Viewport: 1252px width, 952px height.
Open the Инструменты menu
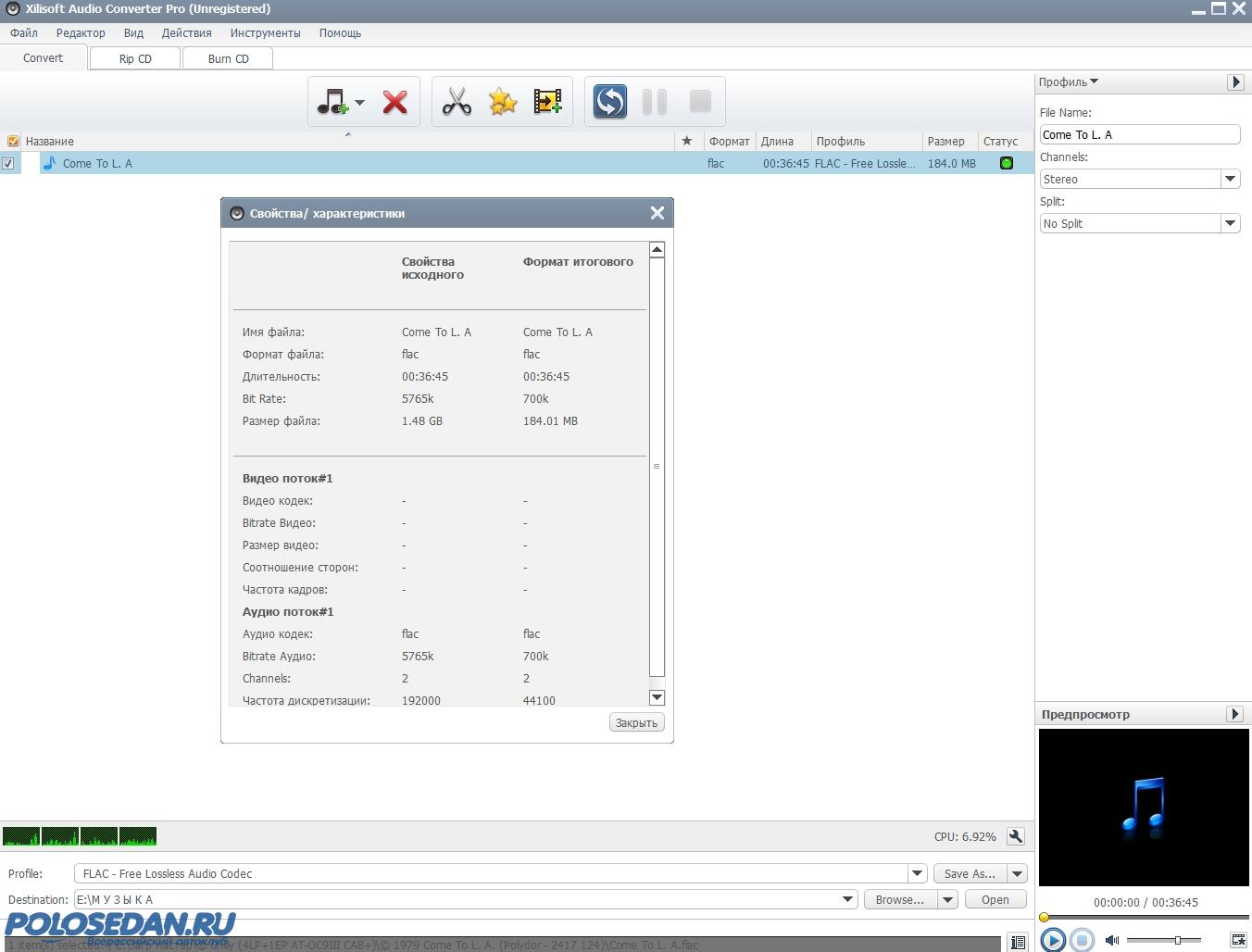tap(265, 32)
